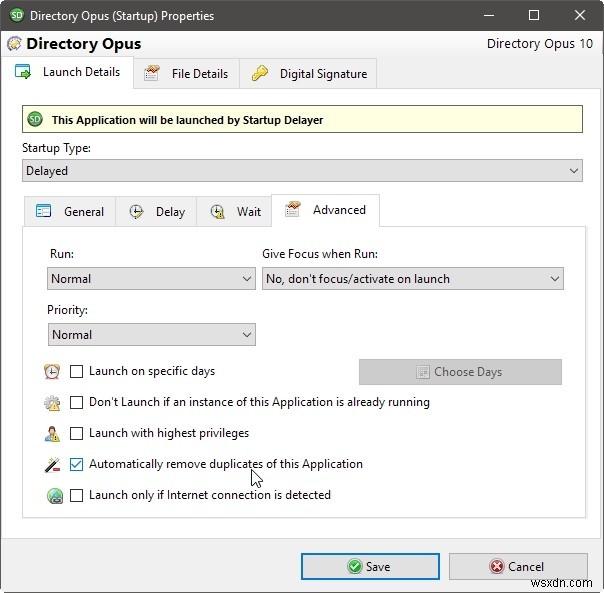This screenshot has width=604, height=593.
Task: Close the Properties window
Action: tap(580, 15)
